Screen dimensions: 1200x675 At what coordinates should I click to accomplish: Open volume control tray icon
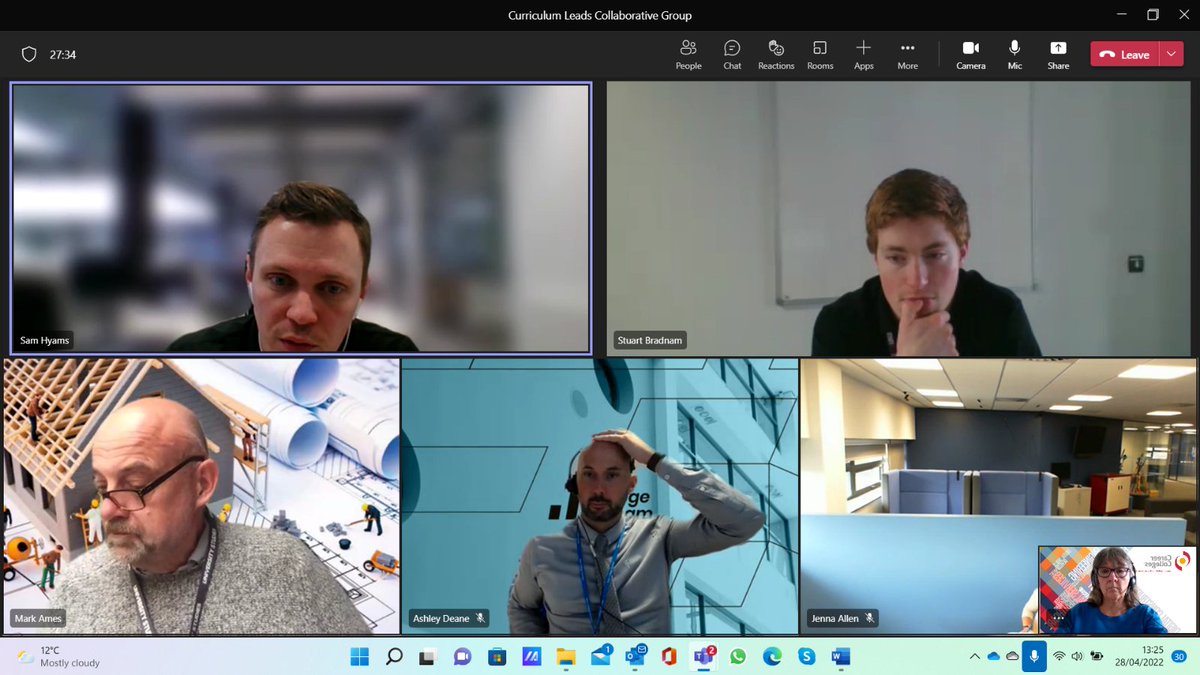[1077, 657]
